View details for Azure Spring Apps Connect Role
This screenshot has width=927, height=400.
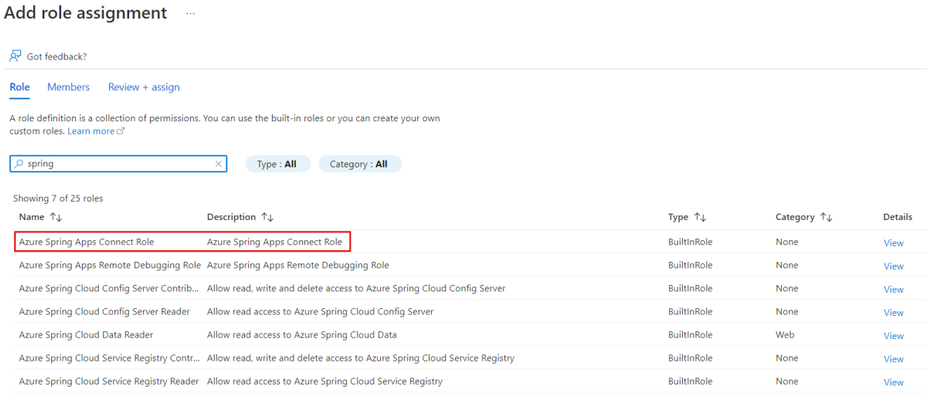(x=893, y=243)
